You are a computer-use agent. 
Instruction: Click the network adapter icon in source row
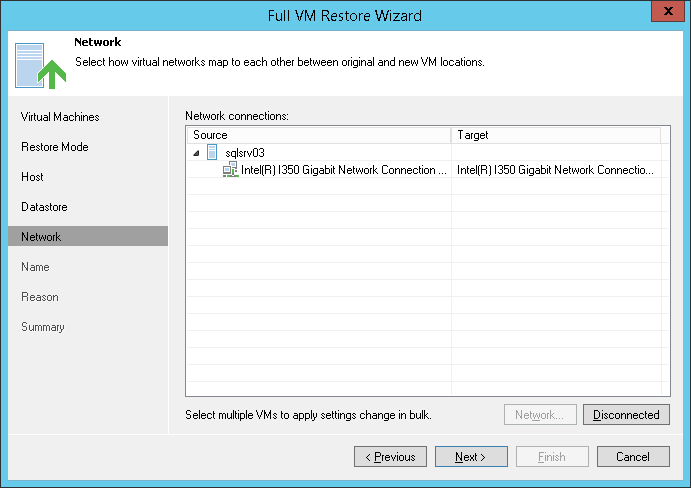point(230,171)
